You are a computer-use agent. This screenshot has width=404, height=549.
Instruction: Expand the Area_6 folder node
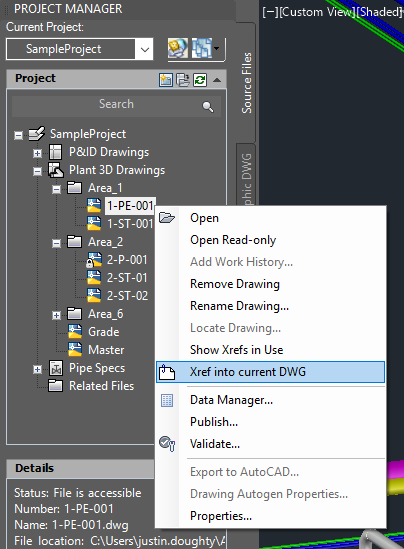point(56,315)
